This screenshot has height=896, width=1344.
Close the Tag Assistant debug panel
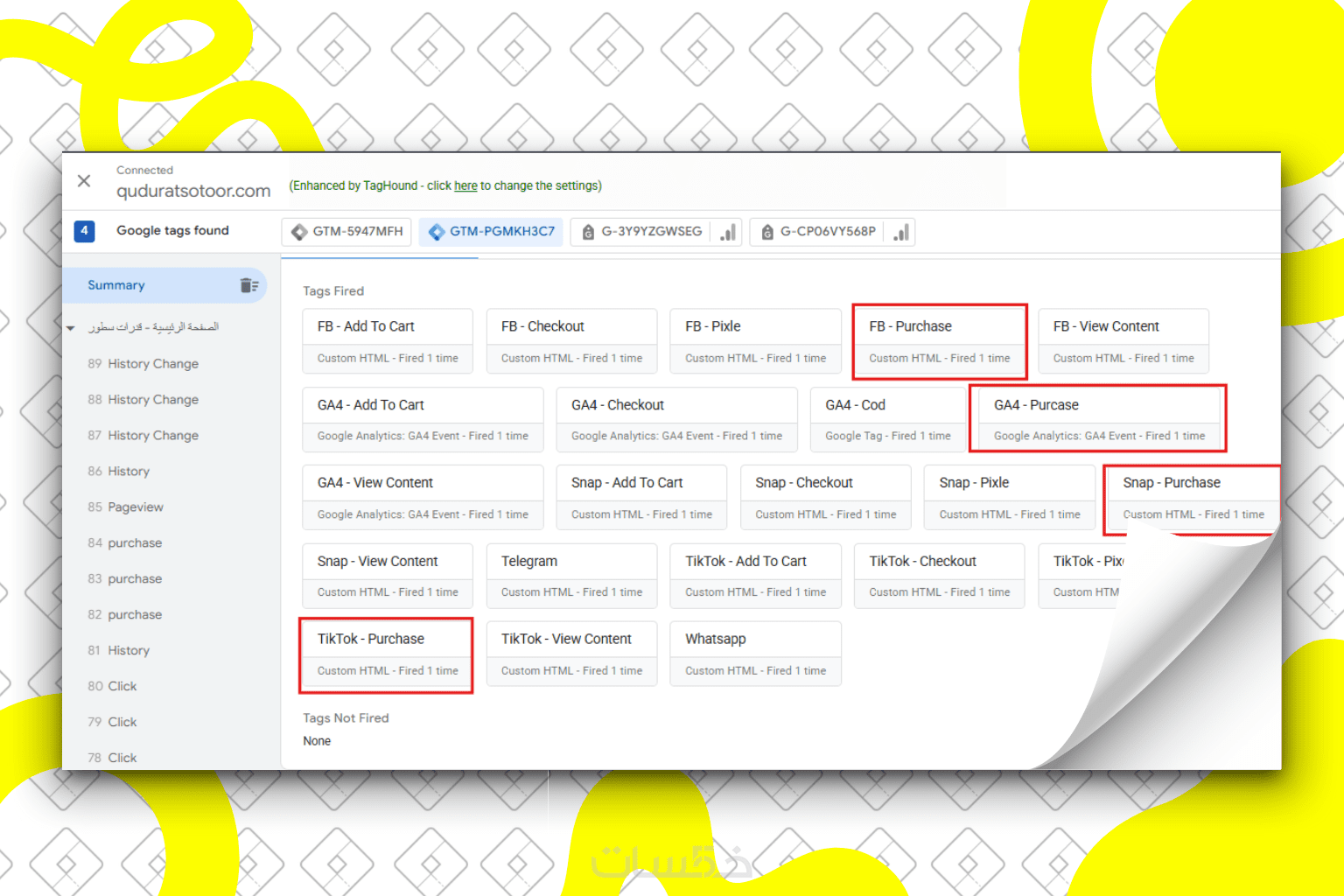coord(84,181)
